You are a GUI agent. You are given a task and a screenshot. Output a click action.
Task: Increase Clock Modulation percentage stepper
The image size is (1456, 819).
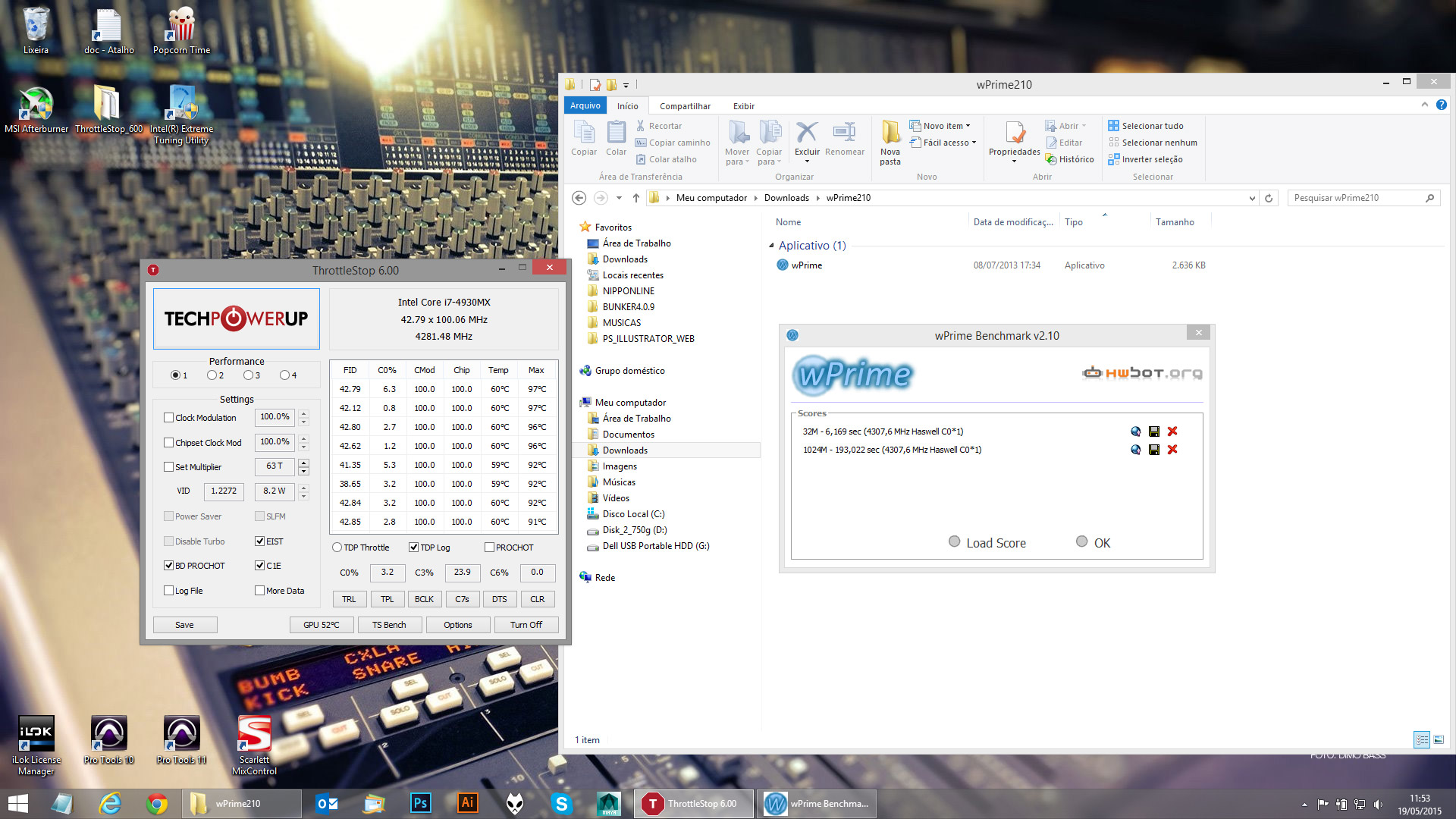(303, 413)
